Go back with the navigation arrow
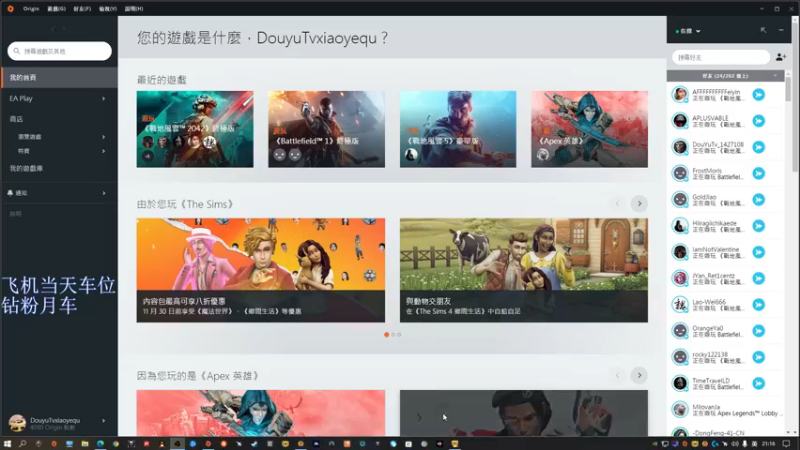Screen dimensions: 800x450 click(53, 29)
